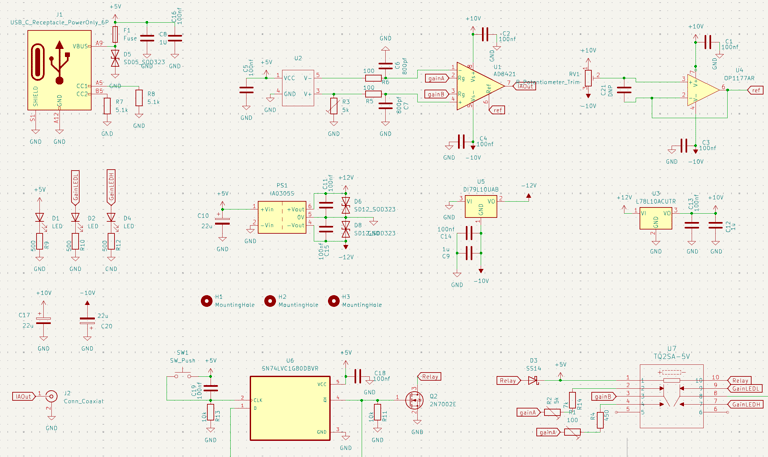Select resistor R14 near the relay
768x457 pixels.
[x=573, y=400]
